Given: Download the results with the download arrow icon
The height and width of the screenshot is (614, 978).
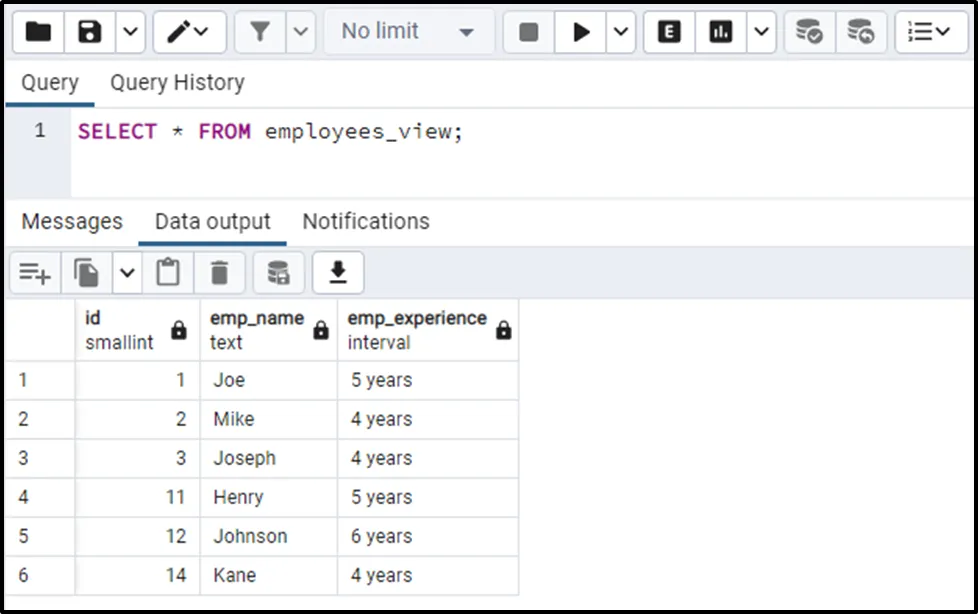Looking at the screenshot, I should pos(338,272).
